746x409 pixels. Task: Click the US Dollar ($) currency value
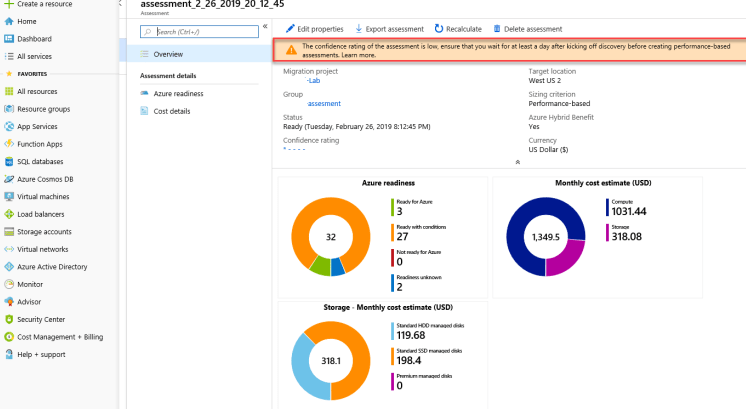coord(548,149)
